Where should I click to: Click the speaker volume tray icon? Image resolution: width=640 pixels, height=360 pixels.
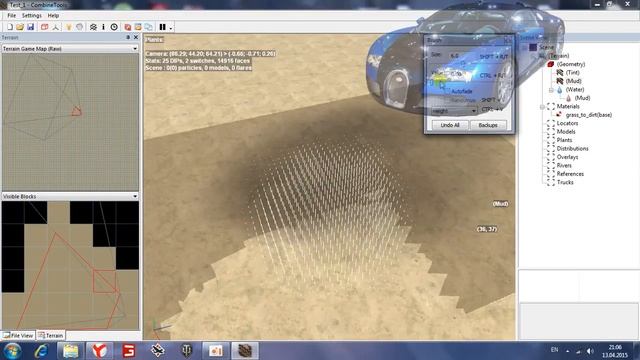tap(590, 351)
